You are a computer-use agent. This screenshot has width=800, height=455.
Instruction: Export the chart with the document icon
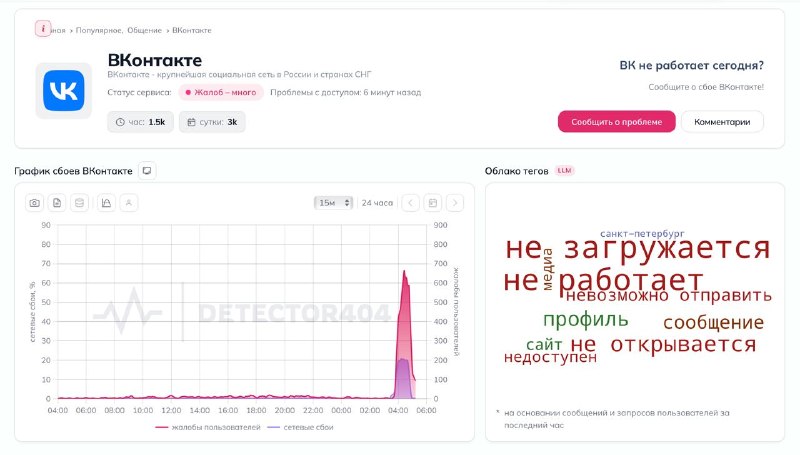(57, 203)
